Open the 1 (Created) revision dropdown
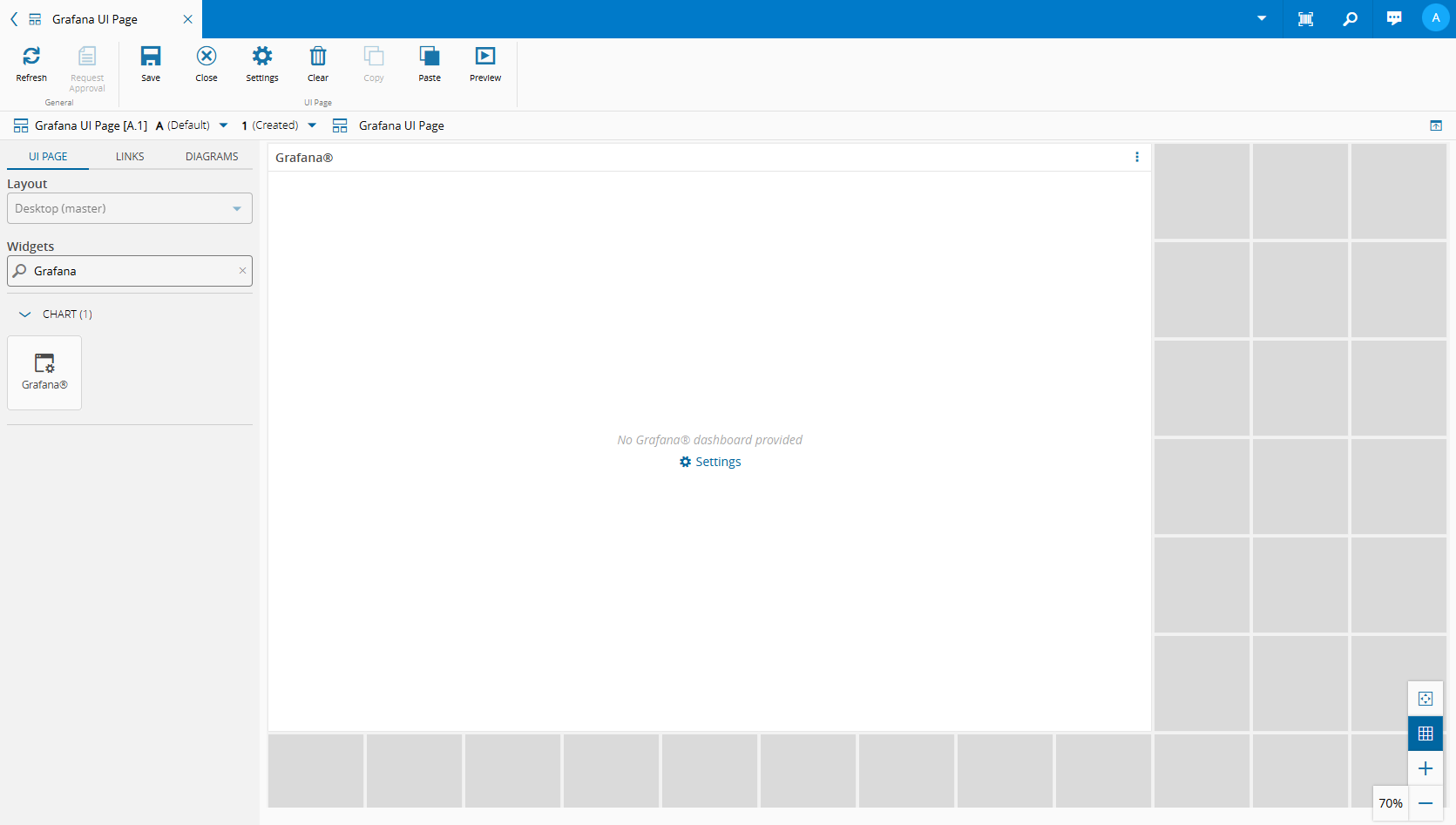Image resolution: width=1456 pixels, height=825 pixels. point(312,125)
